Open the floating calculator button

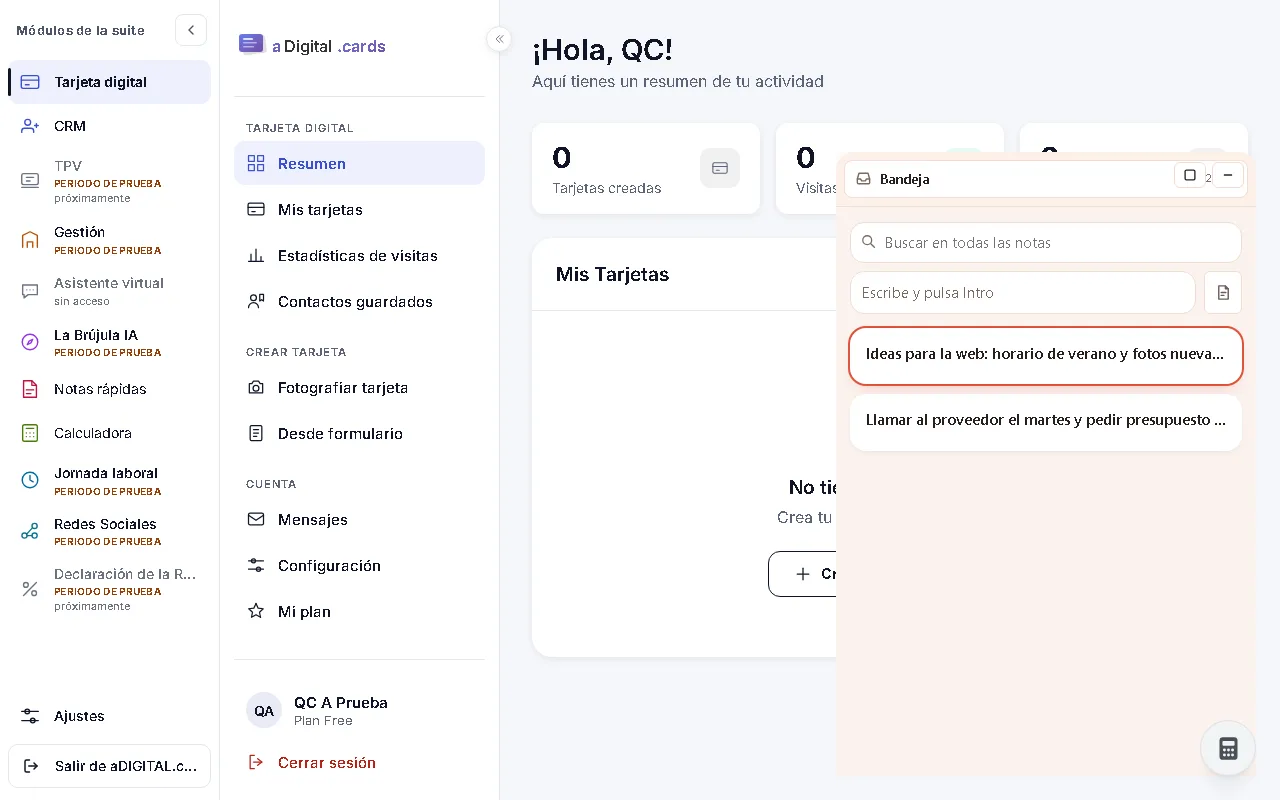point(1228,748)
